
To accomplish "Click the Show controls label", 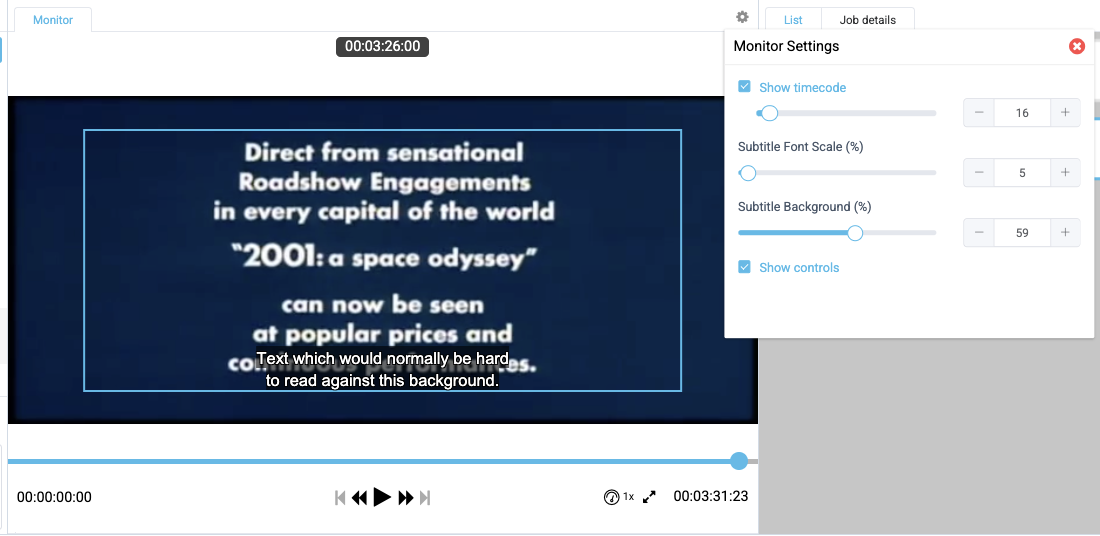I will (x=799, y=267).
